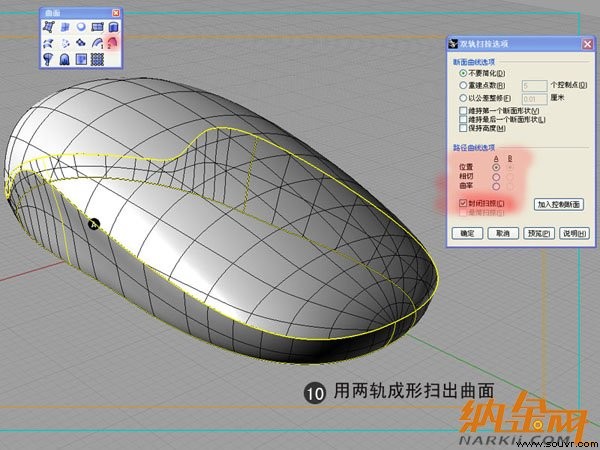The image size is (600, 450).
Task: Toggle 维持最后一个断面形状(L) checkbox
Action: pos(463,119)
